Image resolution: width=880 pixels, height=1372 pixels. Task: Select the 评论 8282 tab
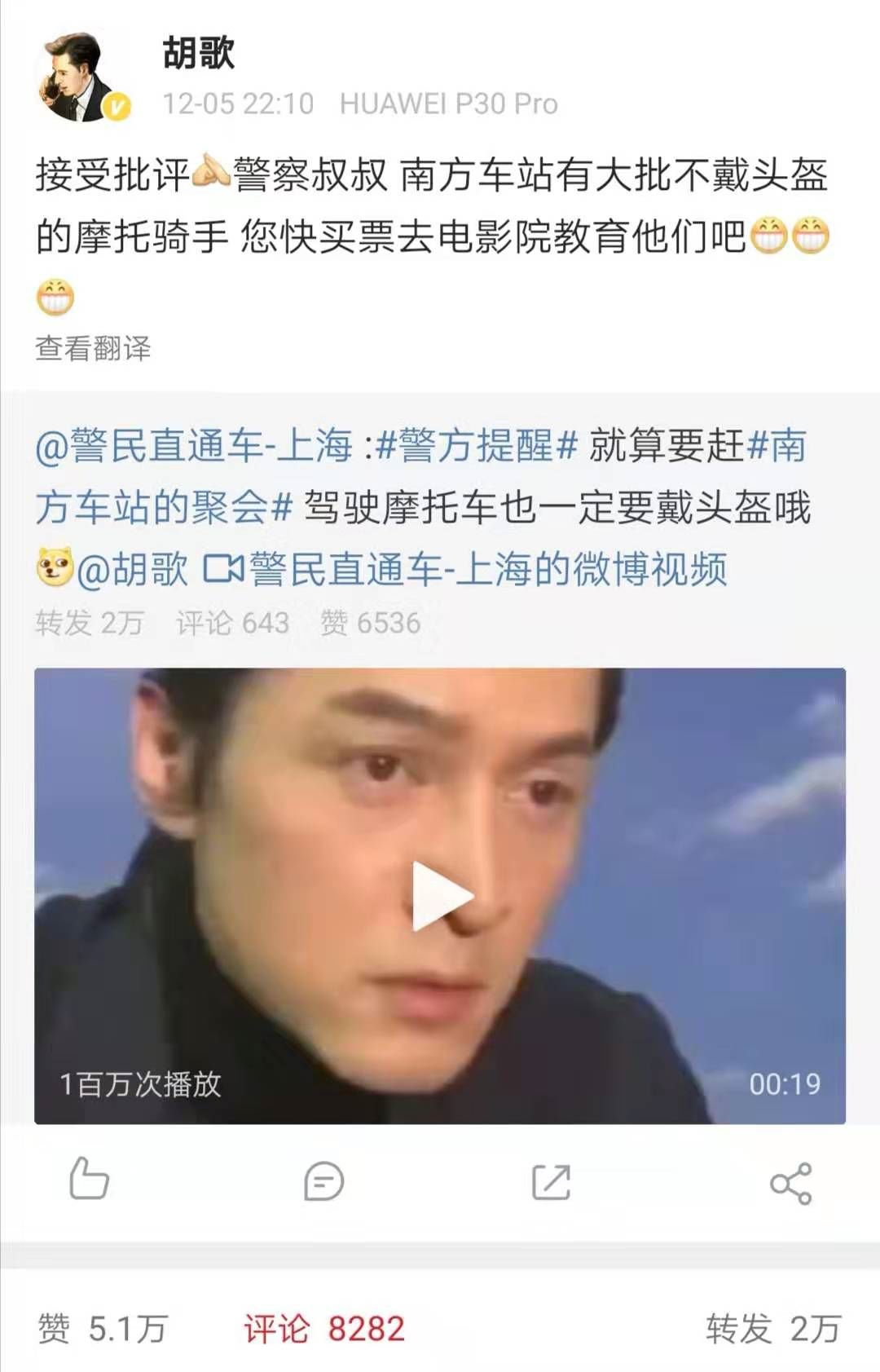(x=323, y=1329)
